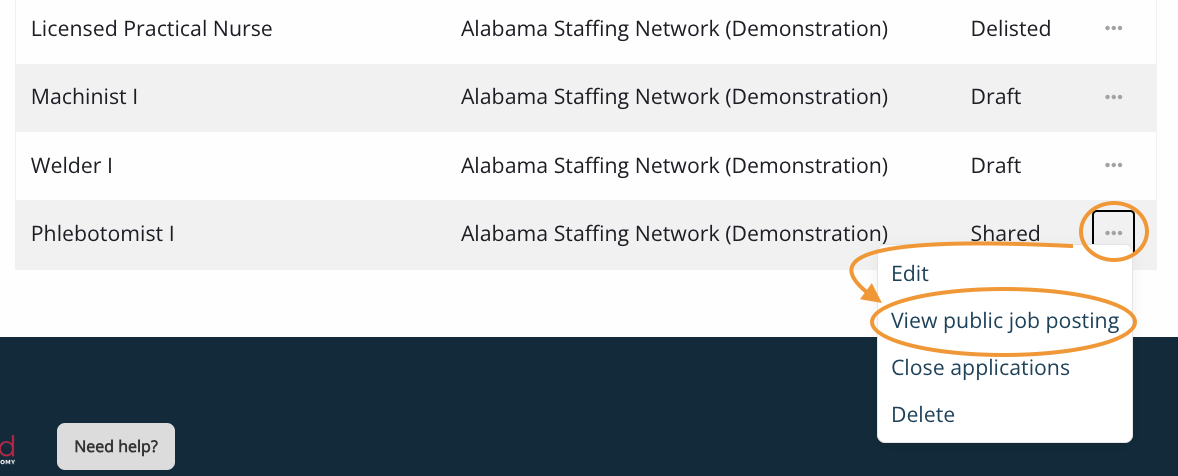Click the Licensed Practical Nurse job title

(151, 29)
